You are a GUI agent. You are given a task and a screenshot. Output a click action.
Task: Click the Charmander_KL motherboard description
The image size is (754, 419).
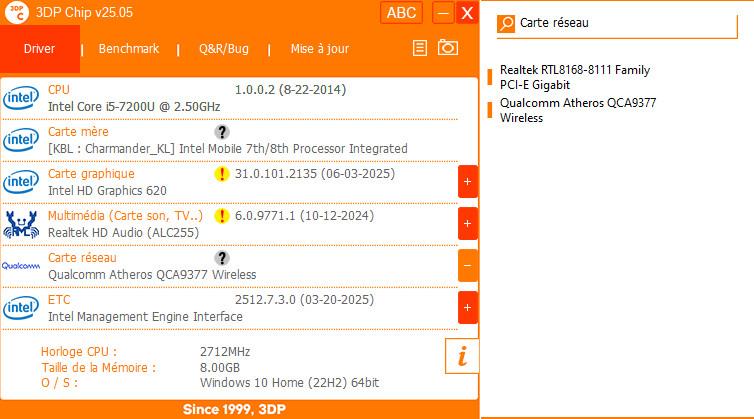coord(228,149)
